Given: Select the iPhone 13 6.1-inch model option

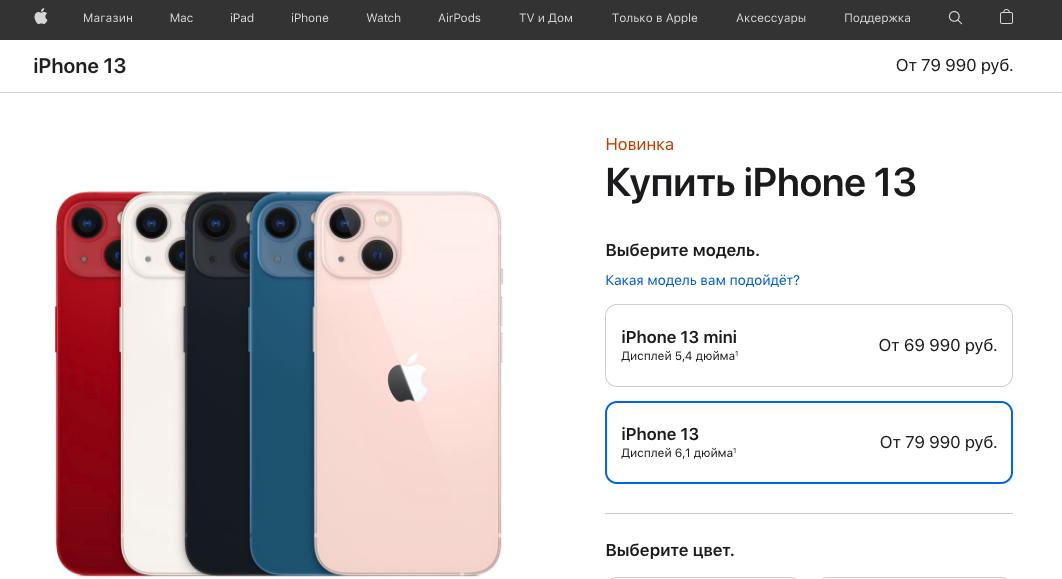Looking at the screenshot, I should (x=809, y=442).
